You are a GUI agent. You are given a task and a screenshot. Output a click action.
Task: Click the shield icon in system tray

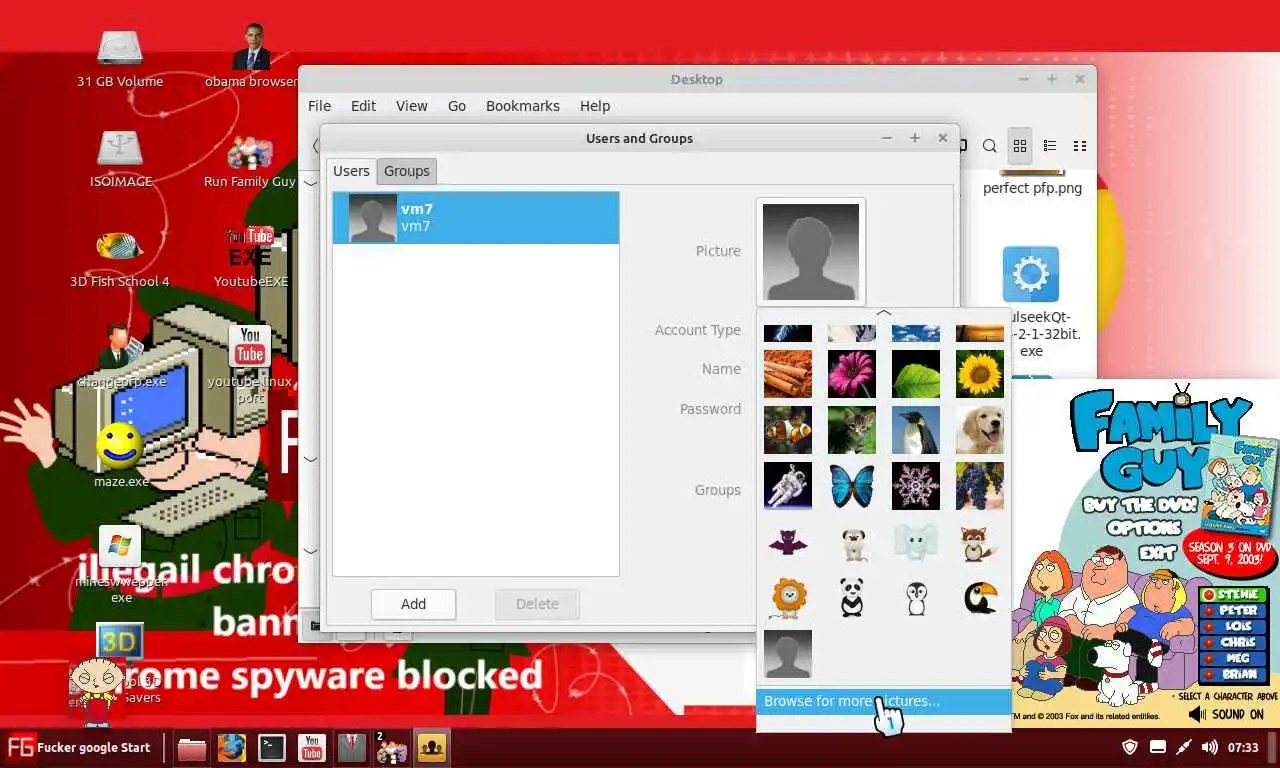click(x=1130, y=747)
